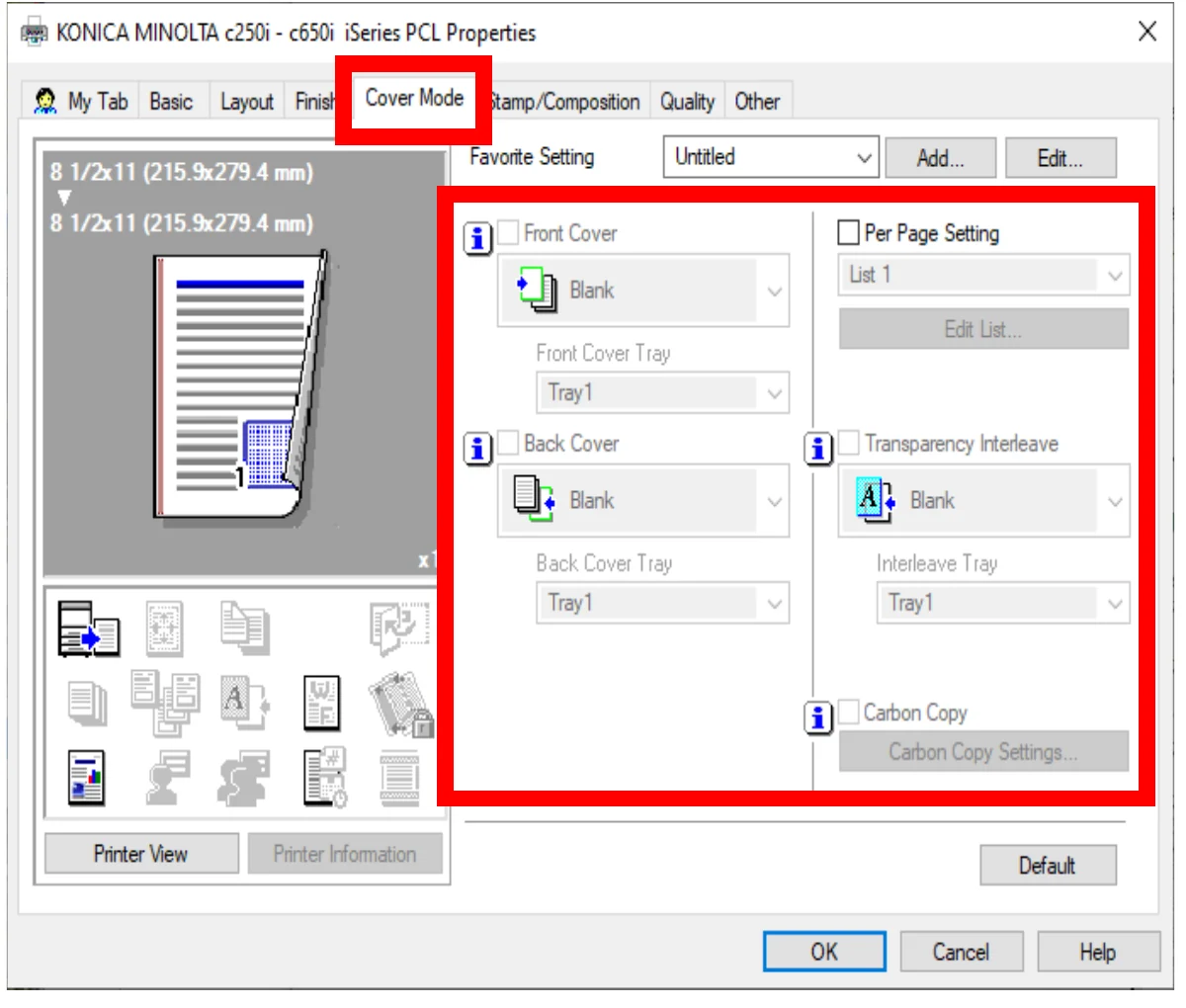The width and height of the screenshot is (1186, 1008).
Task: Click the copy security padlock icon
Action: pyautogui.click(x=401, y=704)
